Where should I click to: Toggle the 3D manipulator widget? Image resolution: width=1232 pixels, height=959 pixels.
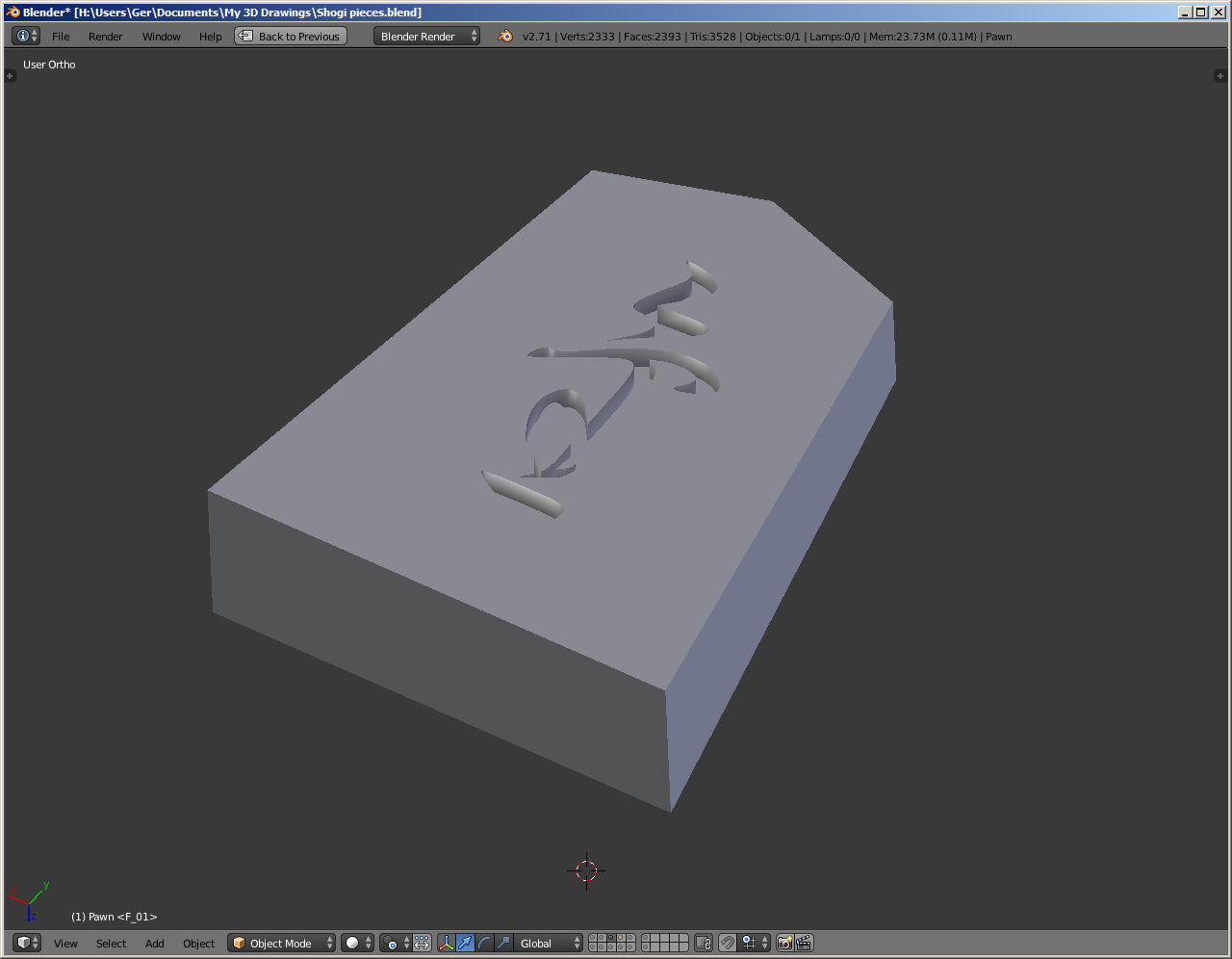click(x=446, y=943)
